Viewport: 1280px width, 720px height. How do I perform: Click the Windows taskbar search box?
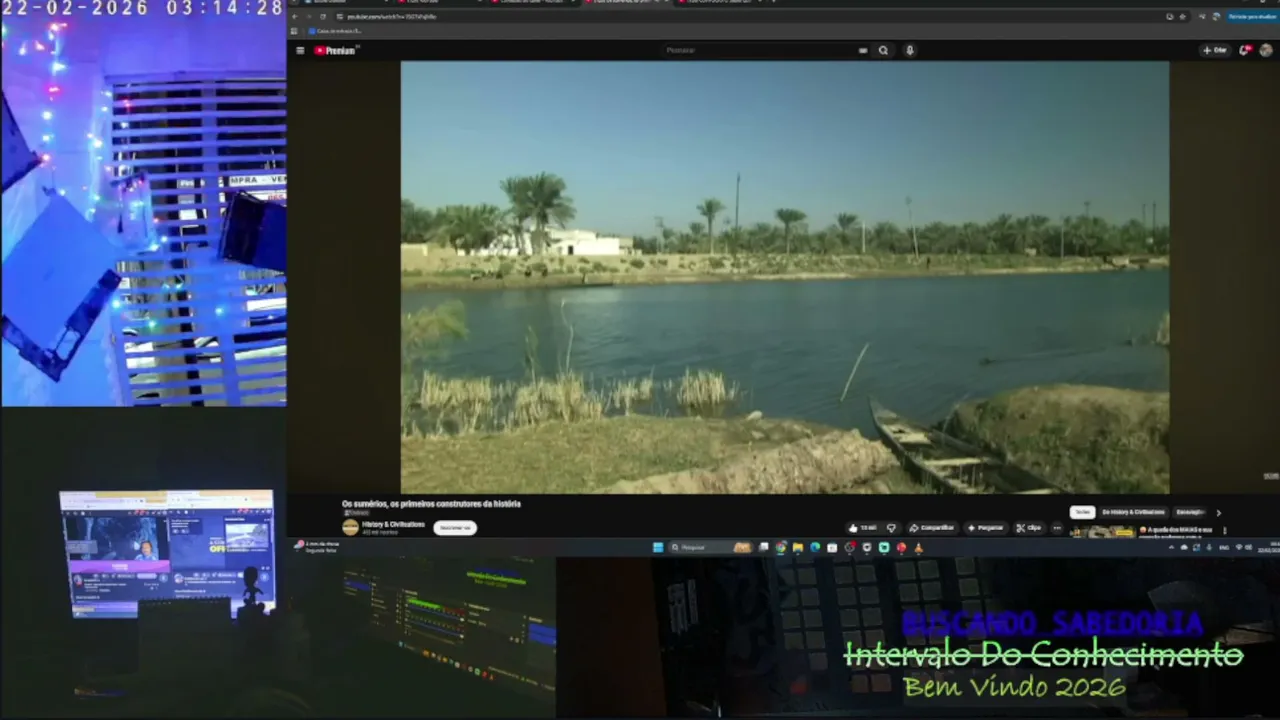(711, 547)
